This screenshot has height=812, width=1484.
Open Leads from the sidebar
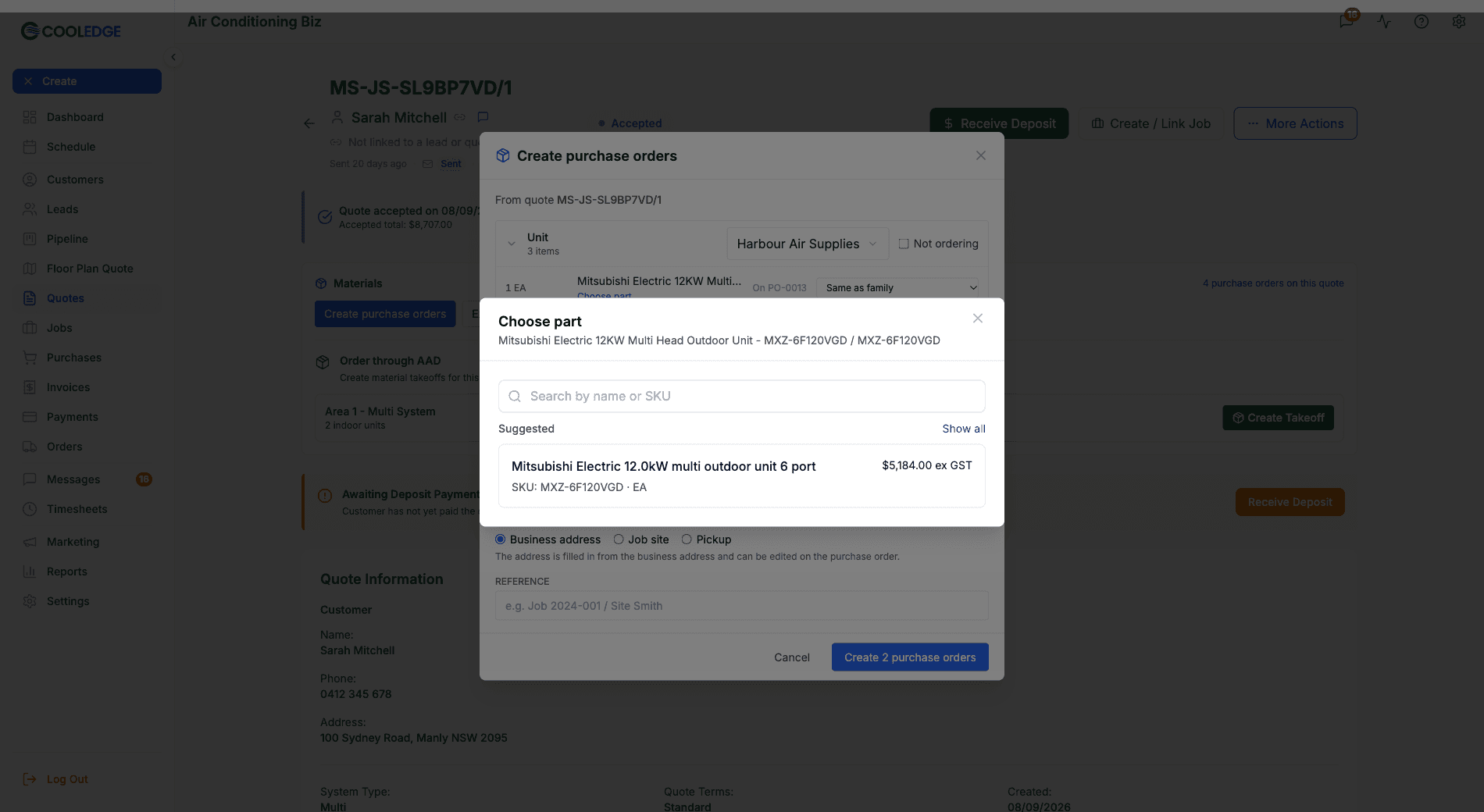62,209
